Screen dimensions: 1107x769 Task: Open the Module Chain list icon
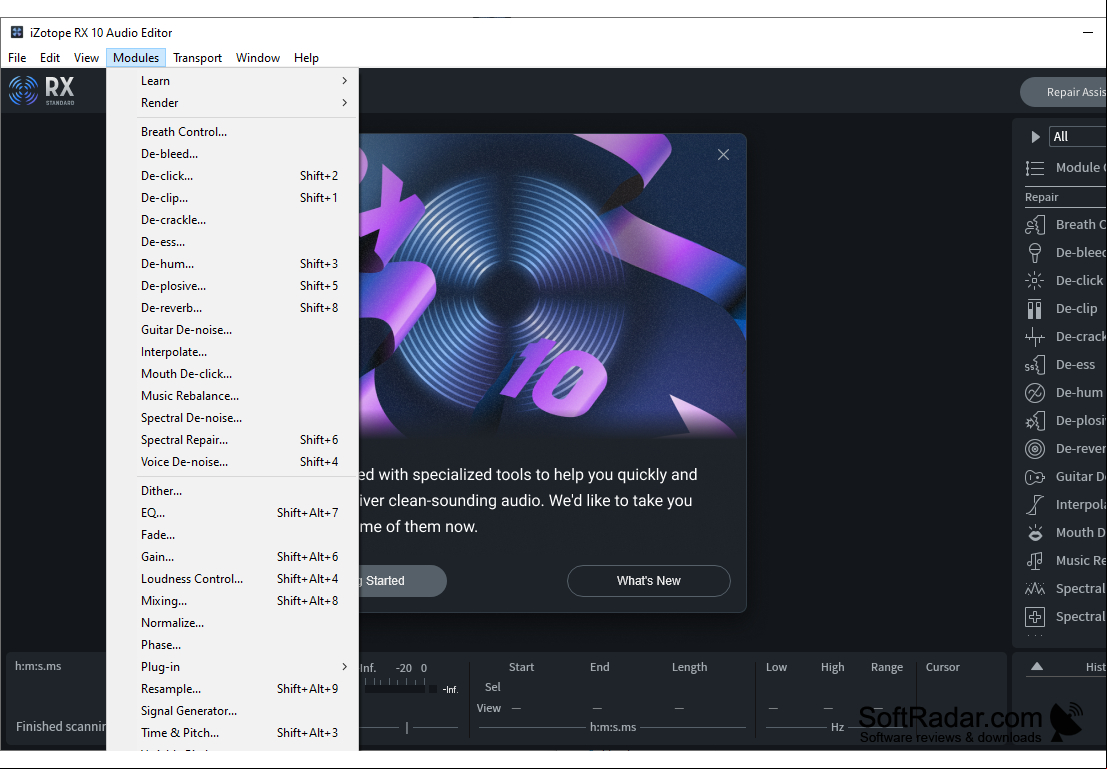[x=1034, y=168]
